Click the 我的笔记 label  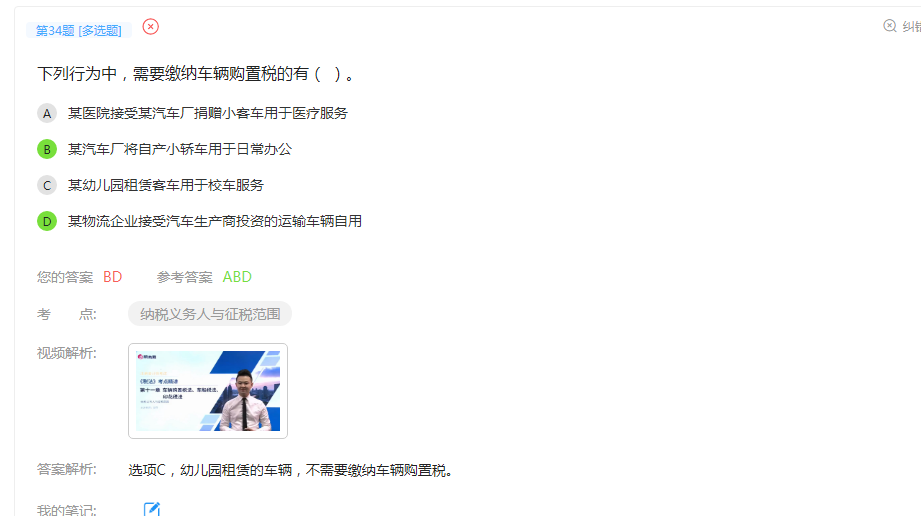pyautogui.click(x=66, y=510)
